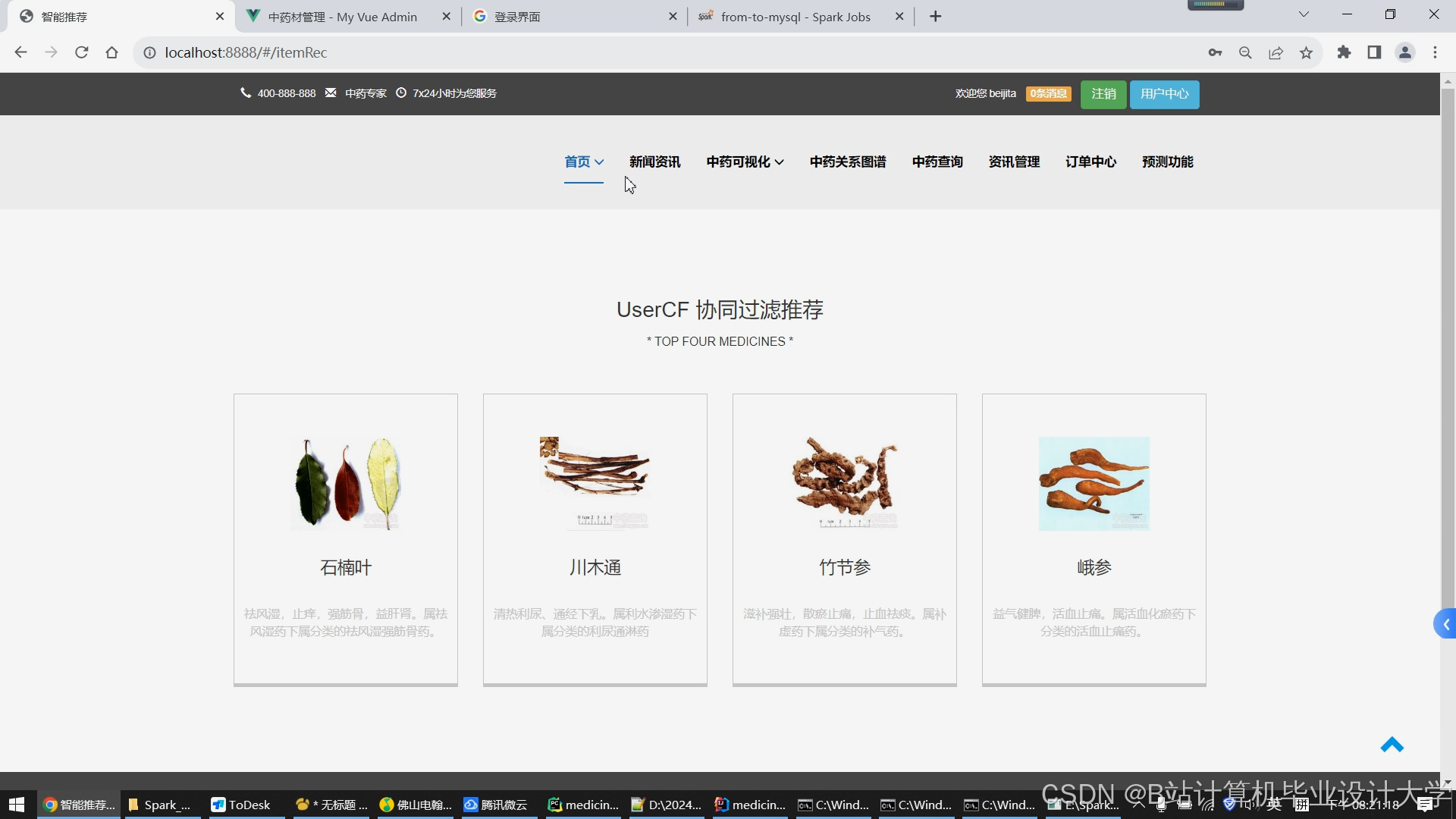
Task: Click the password key icon in address bar
Action: (x=1215, y=53)
